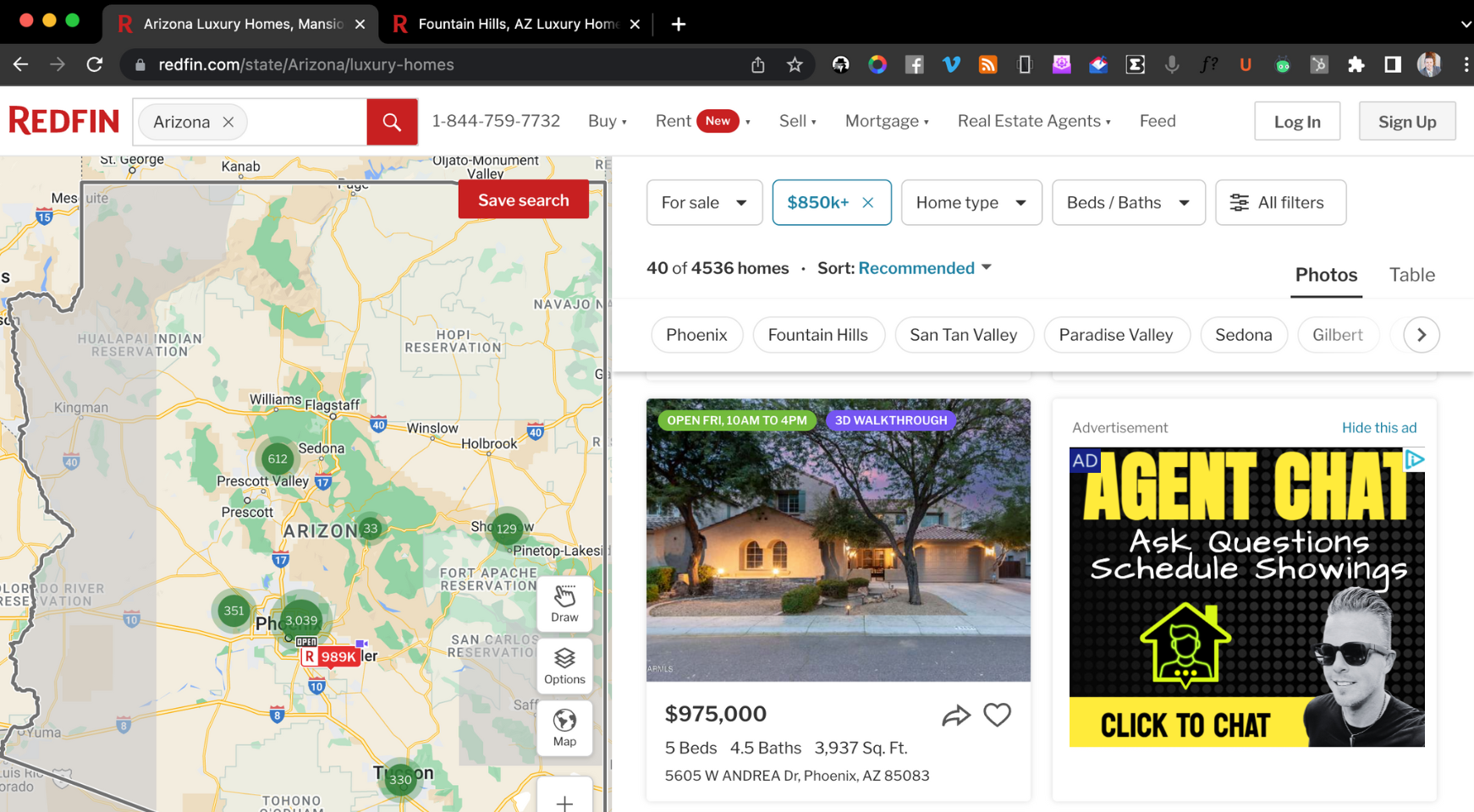Select Arizona Luxury Homes browser tab
The width and height of the screenshot is (1474, 812).
click(241, 24)
